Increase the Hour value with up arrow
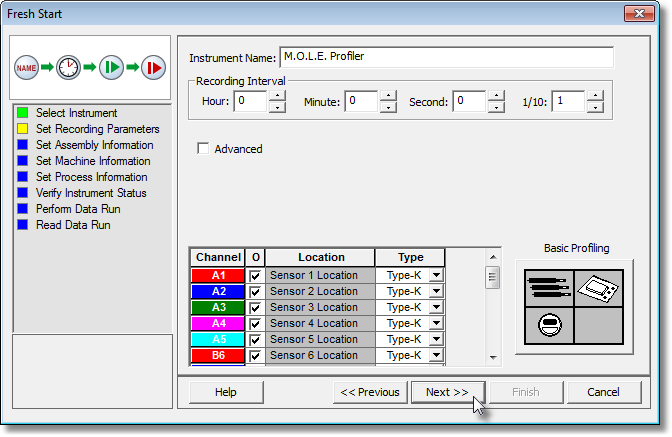The width and height of the screenshot is (672, 437). click(277, 96)
